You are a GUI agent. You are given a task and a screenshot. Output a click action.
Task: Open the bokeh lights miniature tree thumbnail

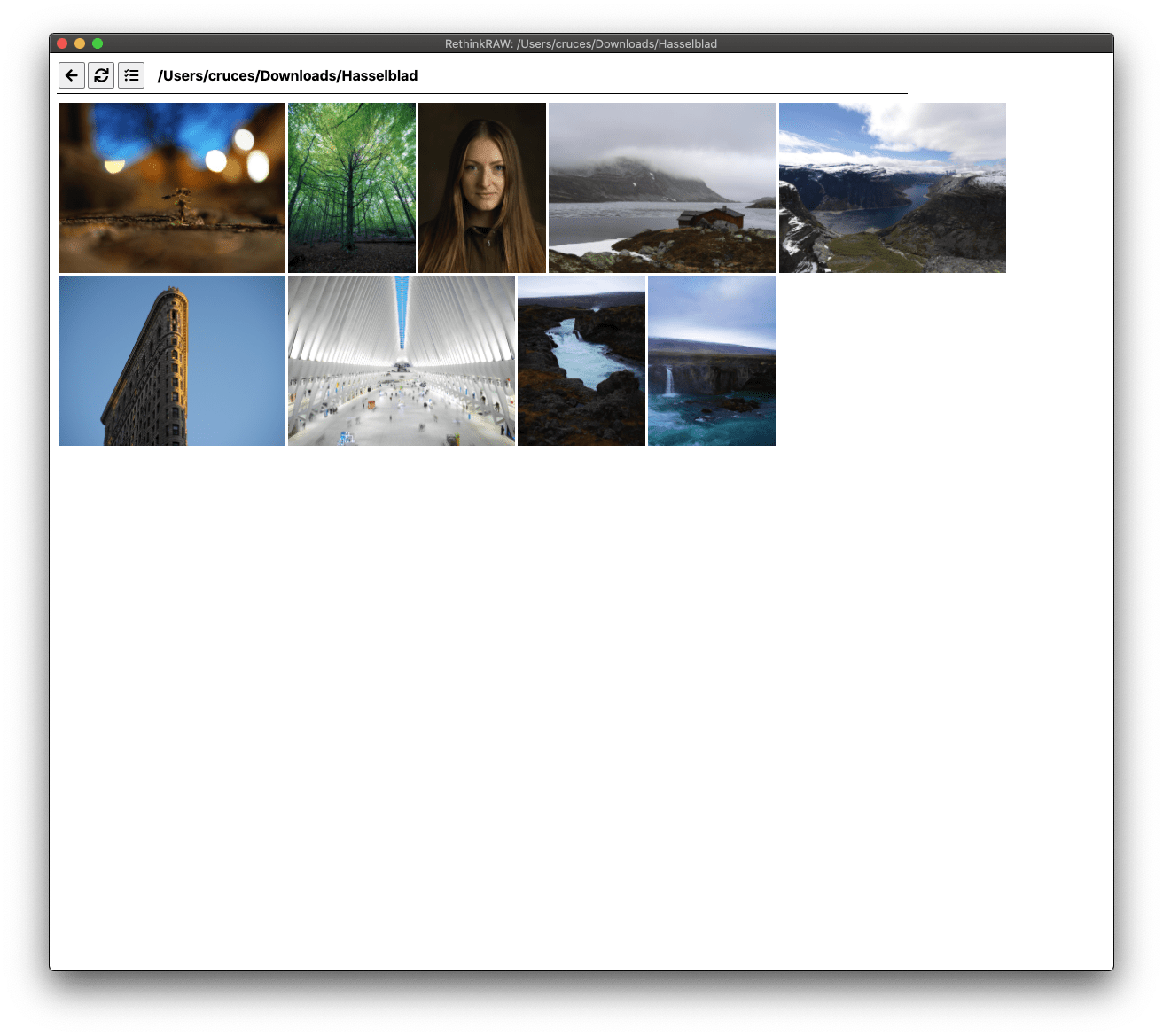(172, 188)
